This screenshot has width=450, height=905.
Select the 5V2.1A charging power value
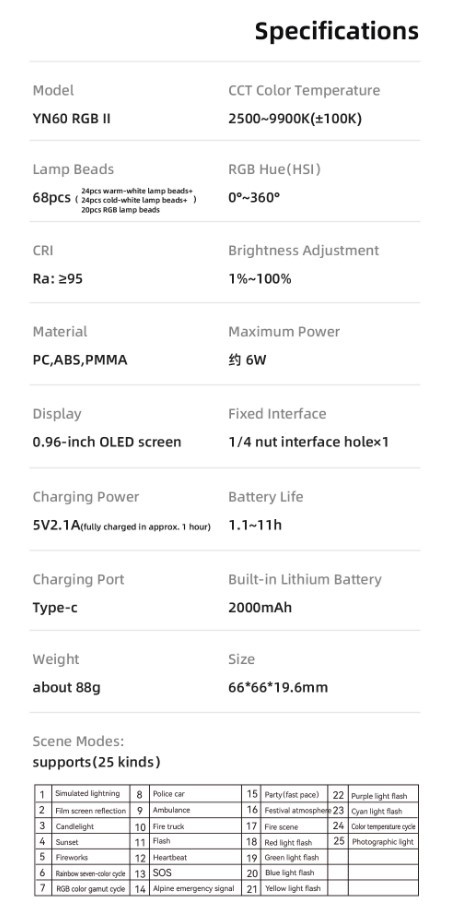[x=56, y=525]
